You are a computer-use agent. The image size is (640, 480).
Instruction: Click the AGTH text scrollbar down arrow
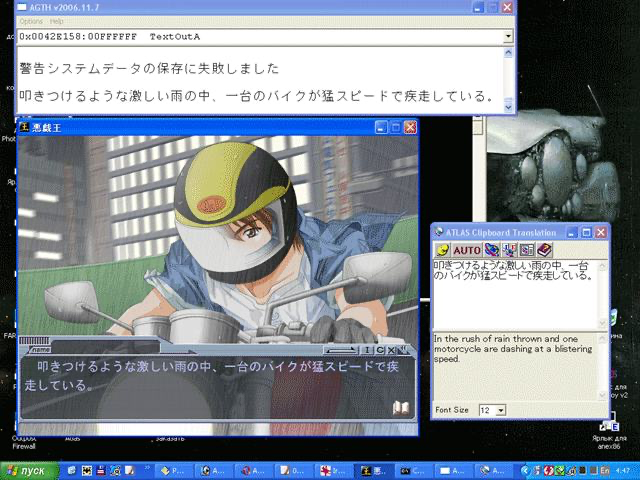(508, 107)
